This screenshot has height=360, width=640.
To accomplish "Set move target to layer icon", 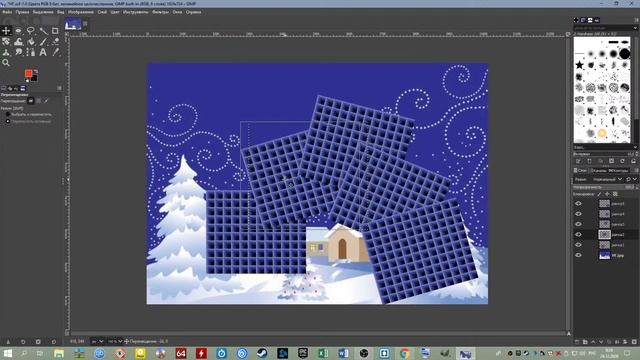I will click(31, 101).
